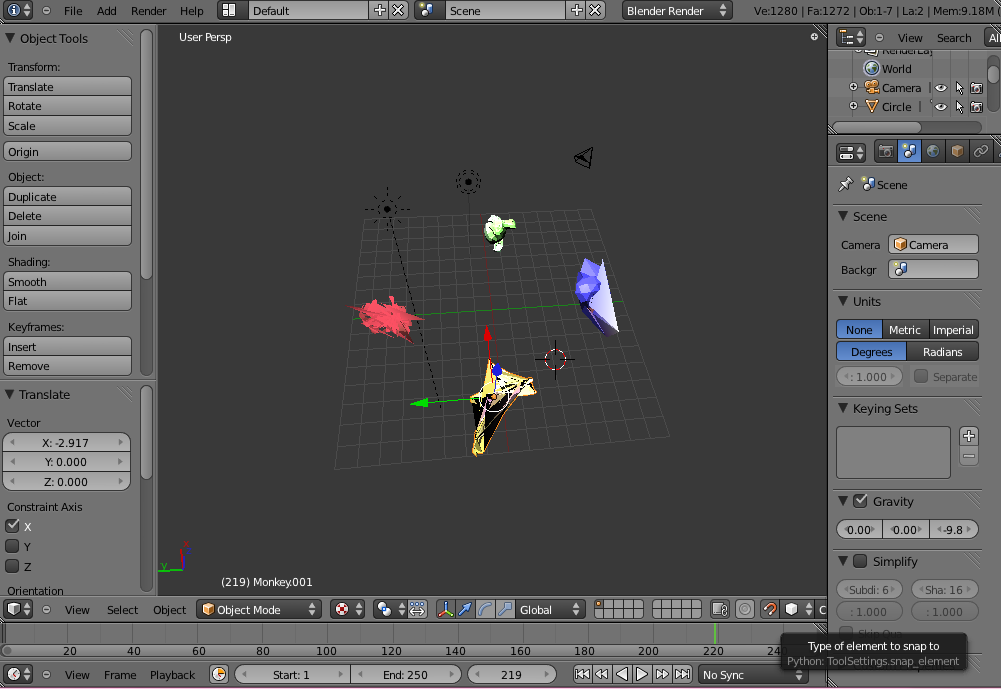Switch rotation units to Radians

tap(942, 352)
